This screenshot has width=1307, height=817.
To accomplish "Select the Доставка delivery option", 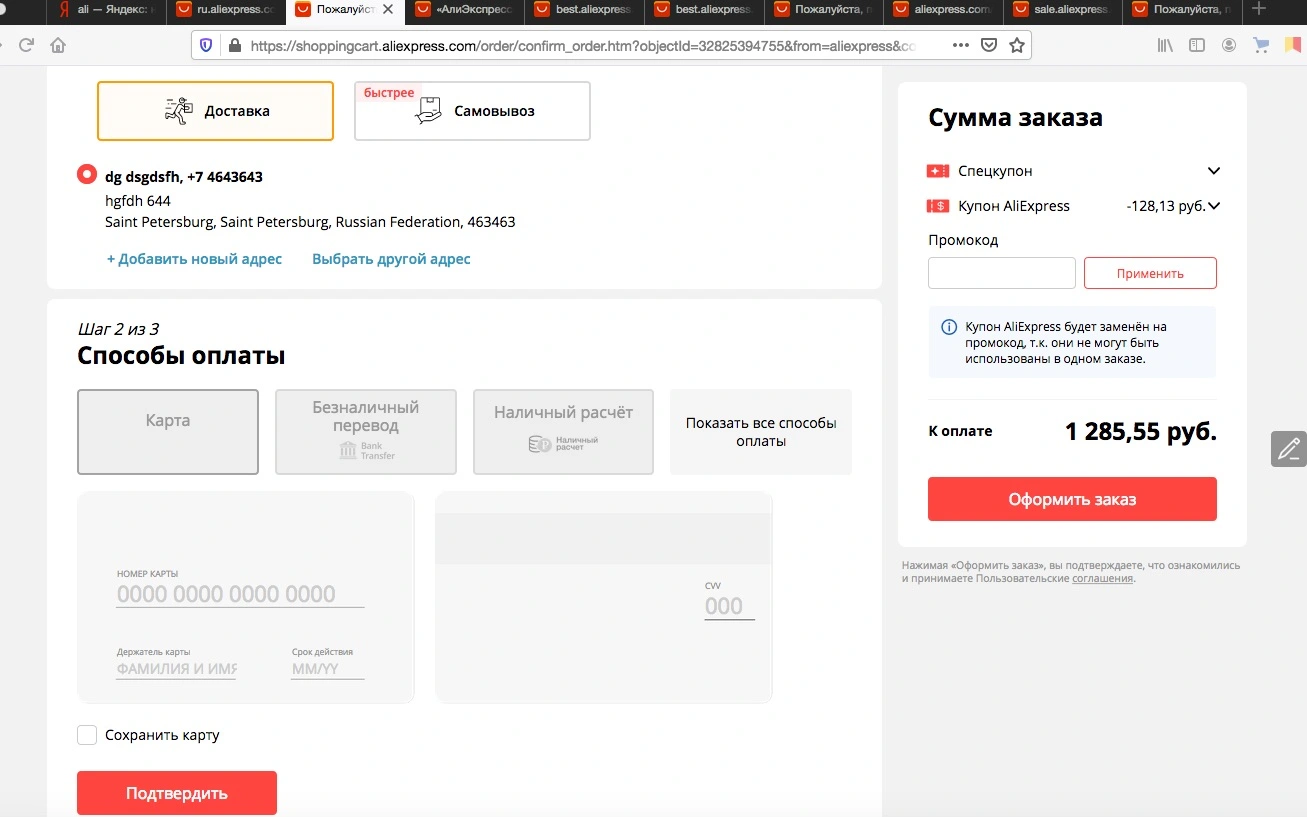I will coord(215,111).
